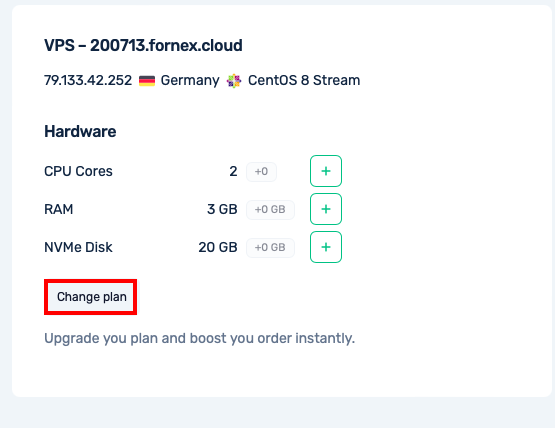Click the CPU Cores label
The height and width of the screenshot is (428, 555).
point(78,171)
